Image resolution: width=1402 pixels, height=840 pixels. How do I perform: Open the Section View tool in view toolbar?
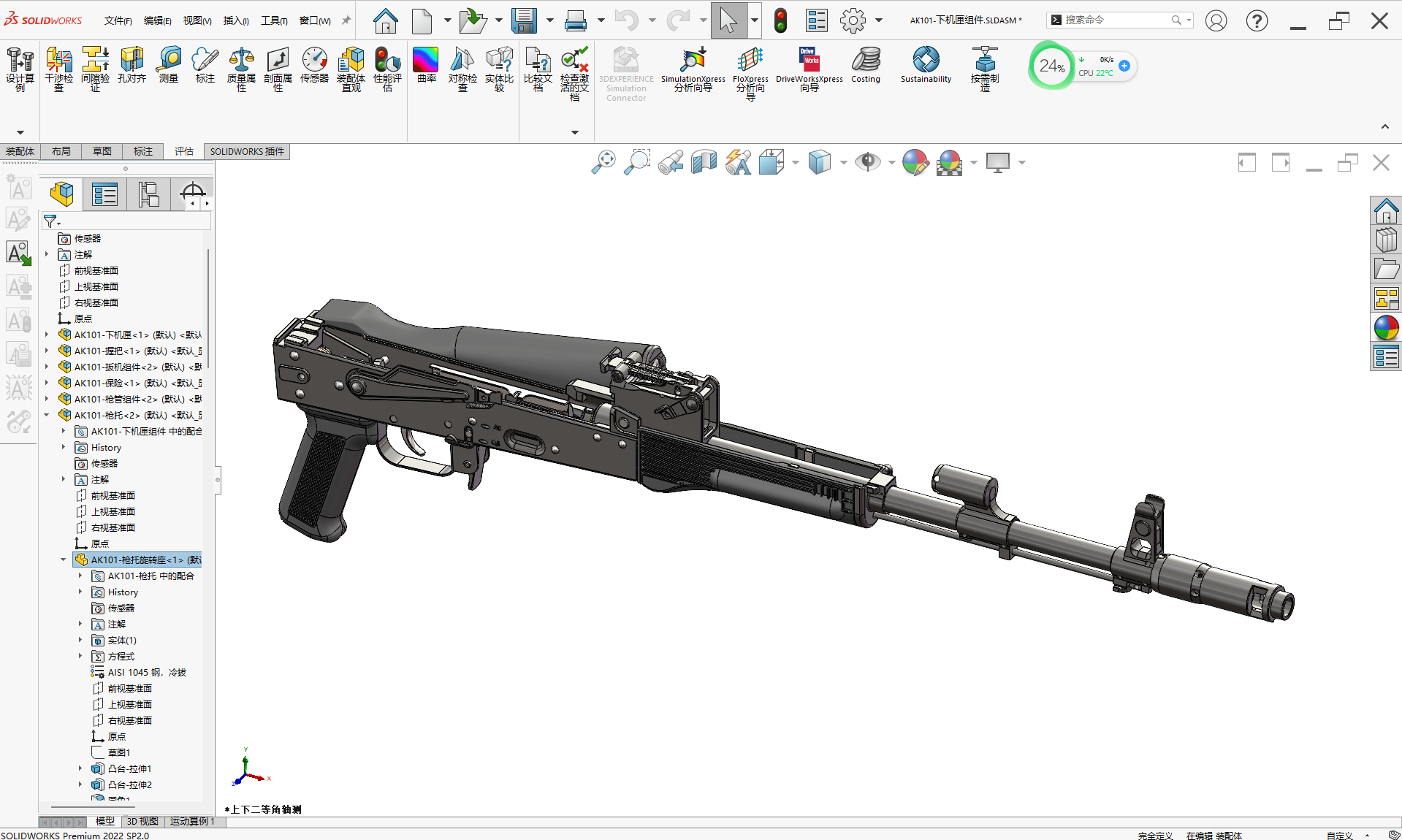pos(704,162)
